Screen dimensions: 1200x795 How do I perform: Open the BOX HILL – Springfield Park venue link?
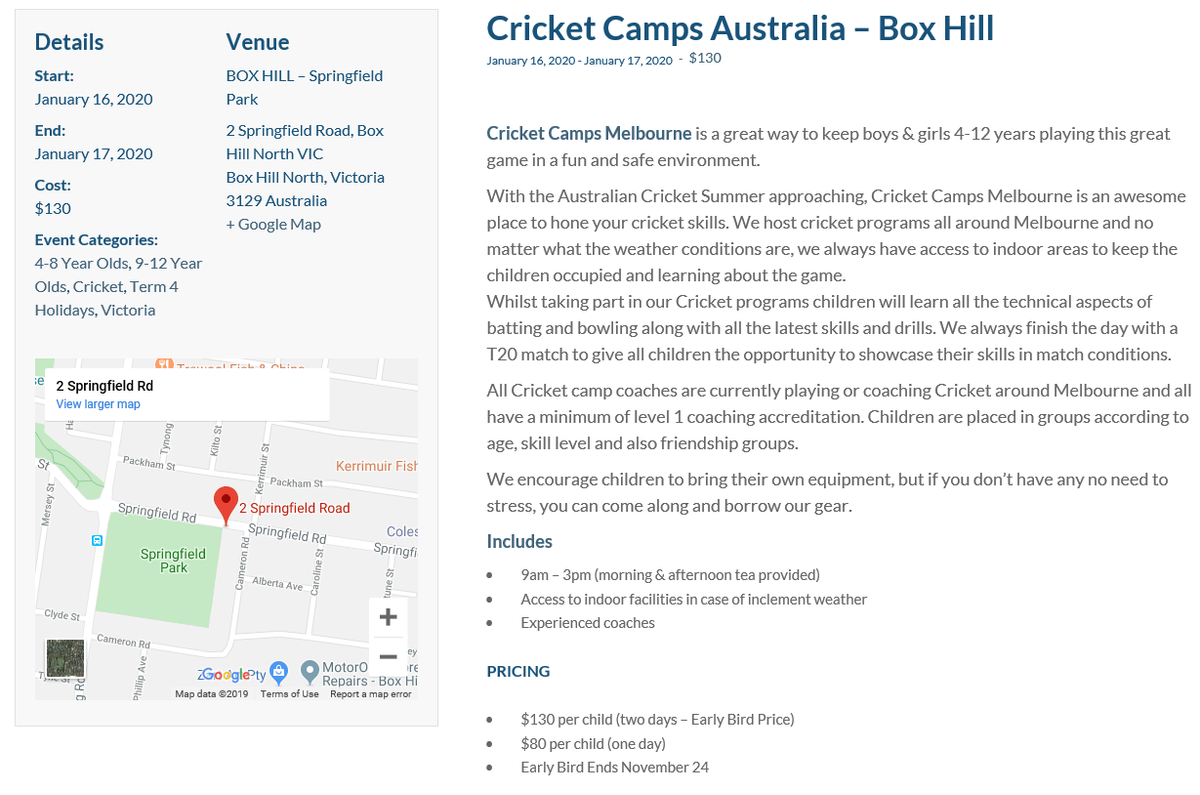pos(304,87)
